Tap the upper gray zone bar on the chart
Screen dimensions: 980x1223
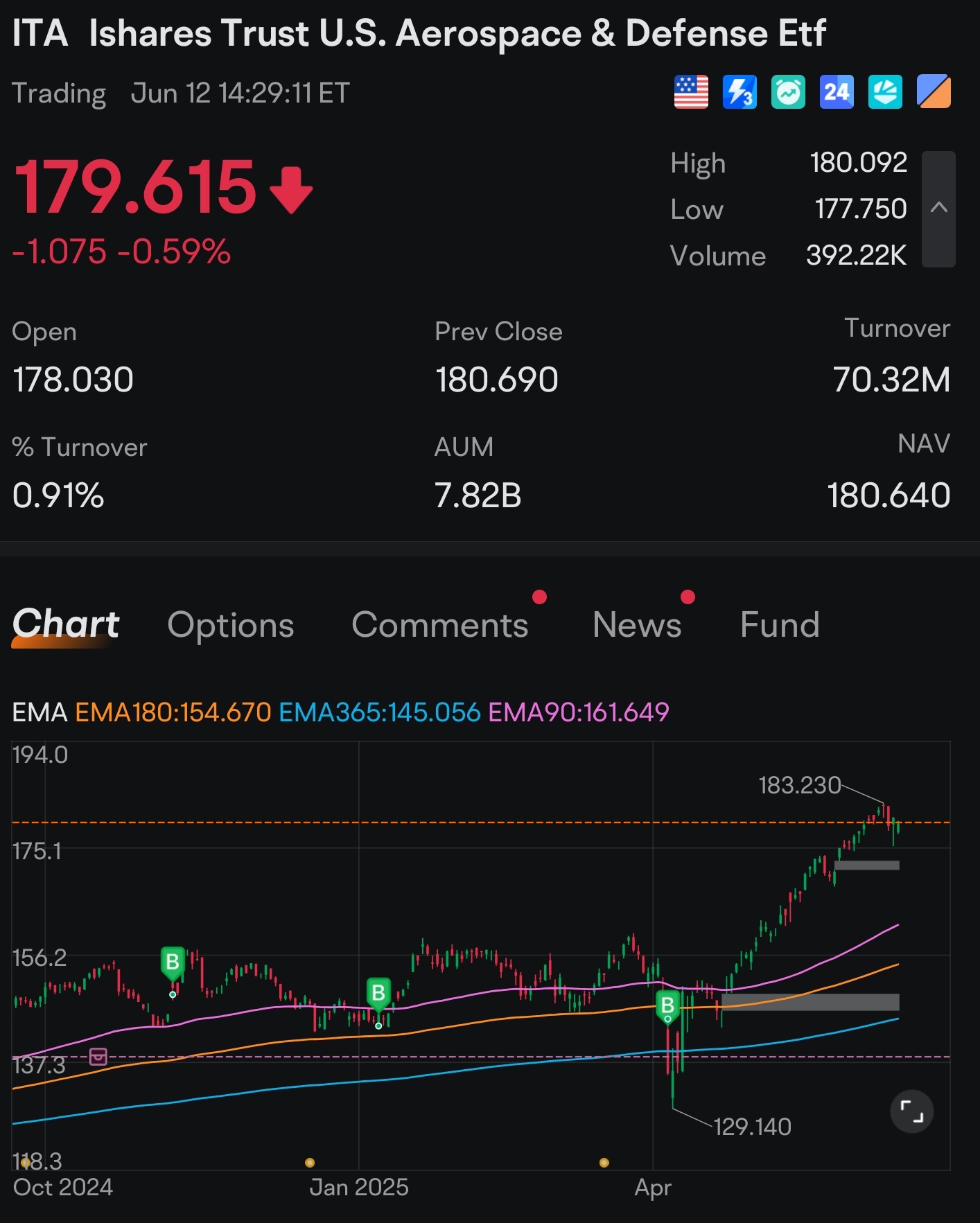pos(867,865)
